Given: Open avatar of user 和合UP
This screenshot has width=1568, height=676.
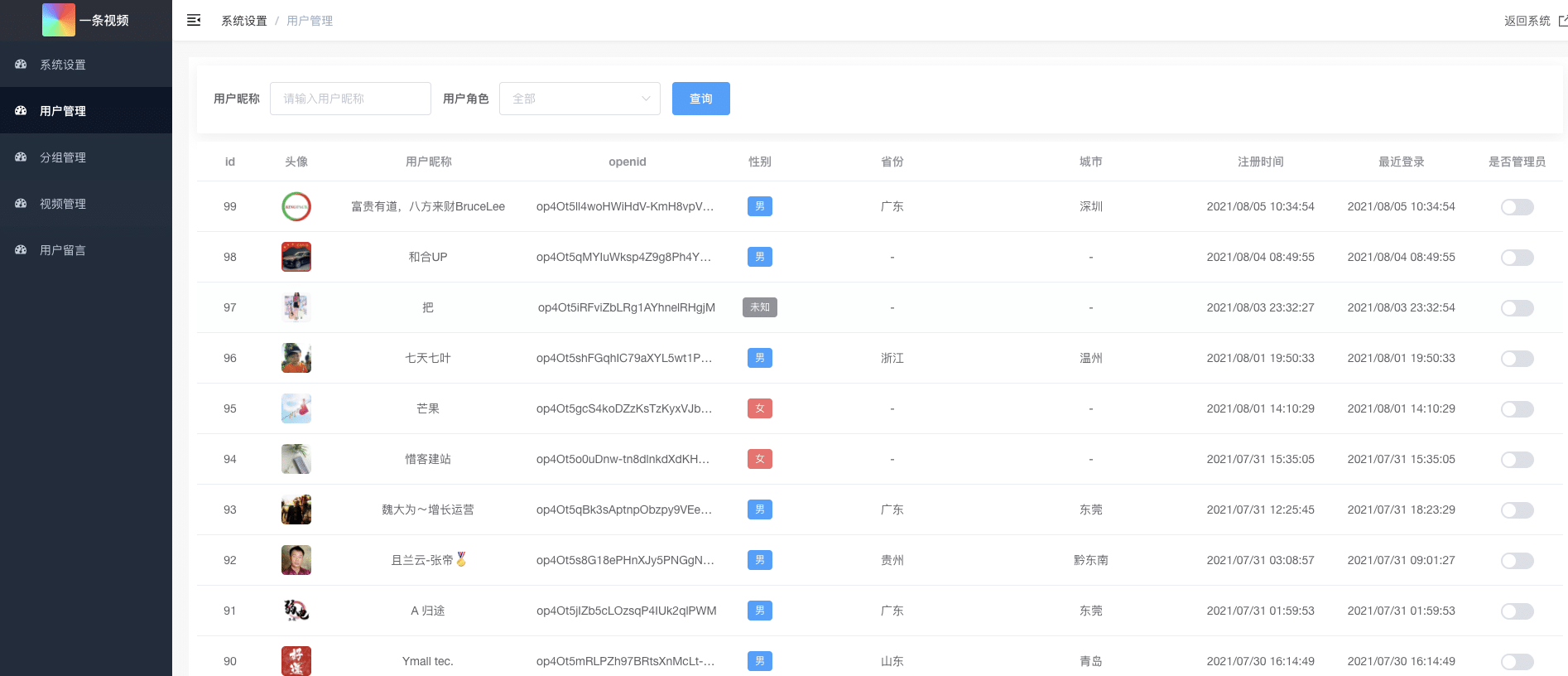Looking at the screenshot, I should point(296,257).
